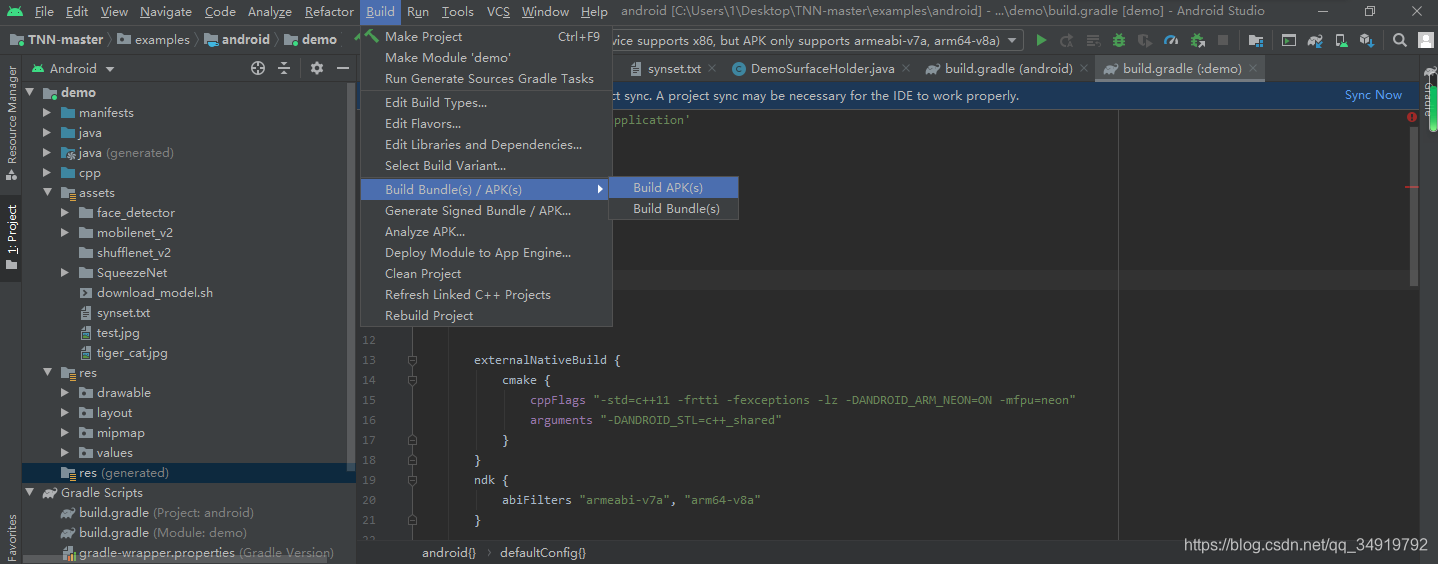Click the green Run app button
Image resolution: width=1438 pixels, height=564 pixels.
pos(1041,40)
